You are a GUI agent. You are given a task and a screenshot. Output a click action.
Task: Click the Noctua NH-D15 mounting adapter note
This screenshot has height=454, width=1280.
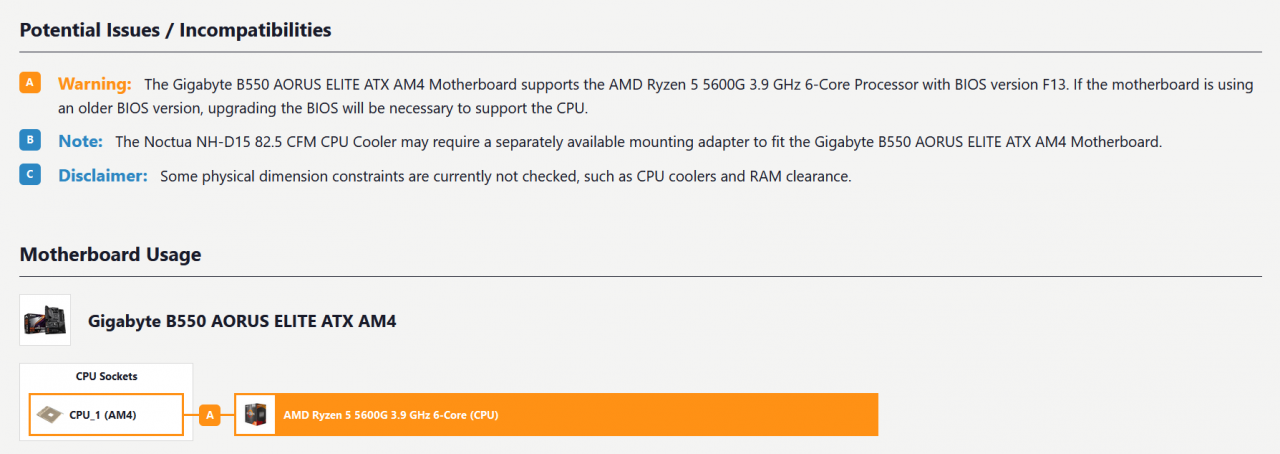[638, 142]
